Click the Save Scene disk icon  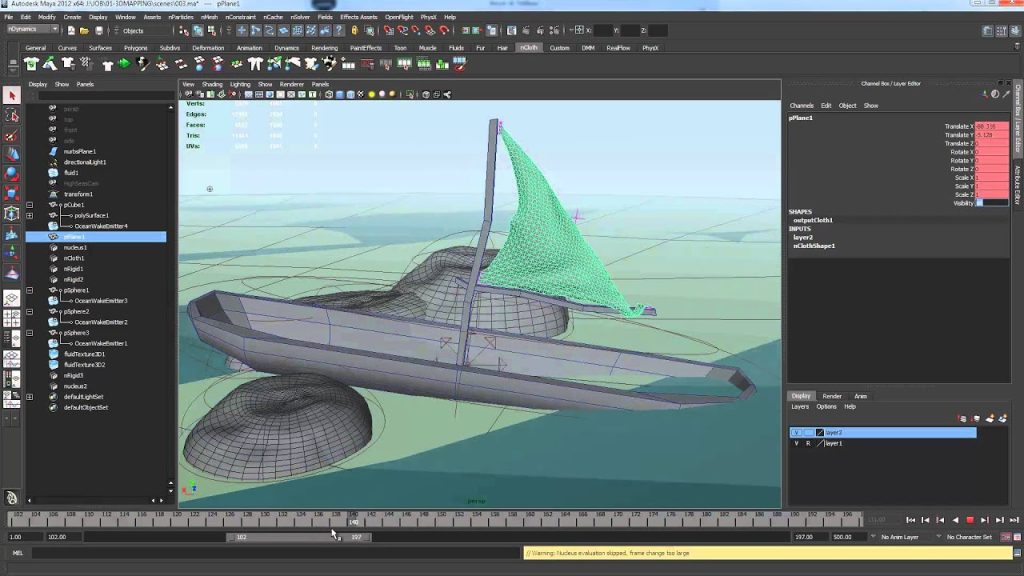pos(99,31)
